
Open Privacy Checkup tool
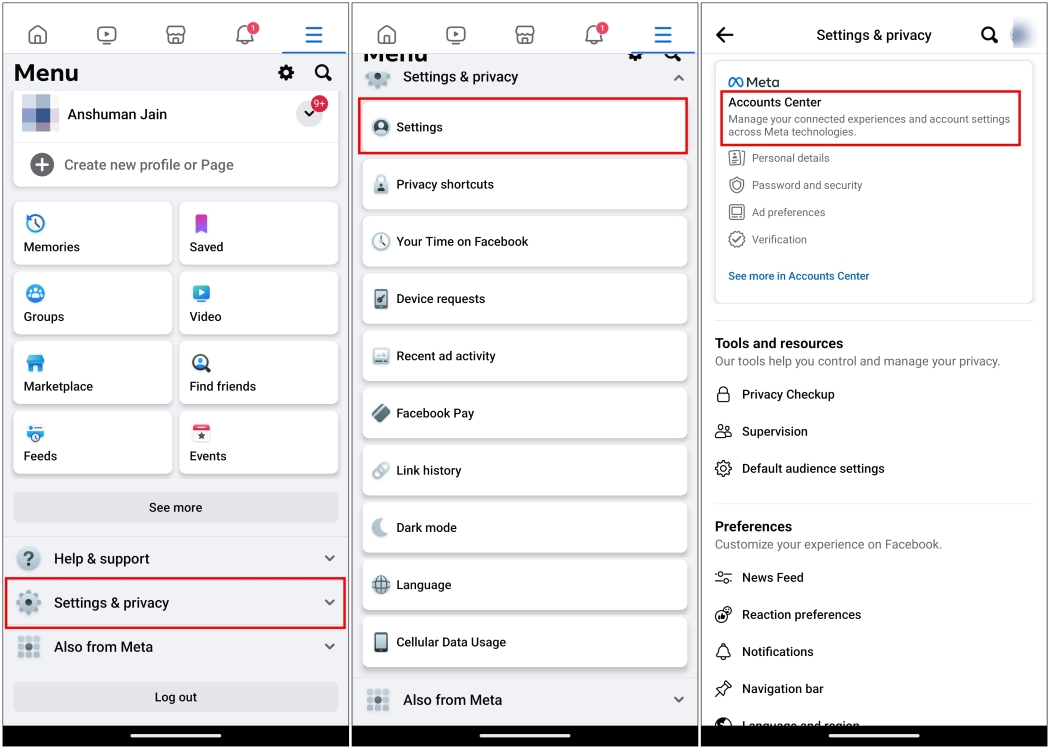pos(787,394)
